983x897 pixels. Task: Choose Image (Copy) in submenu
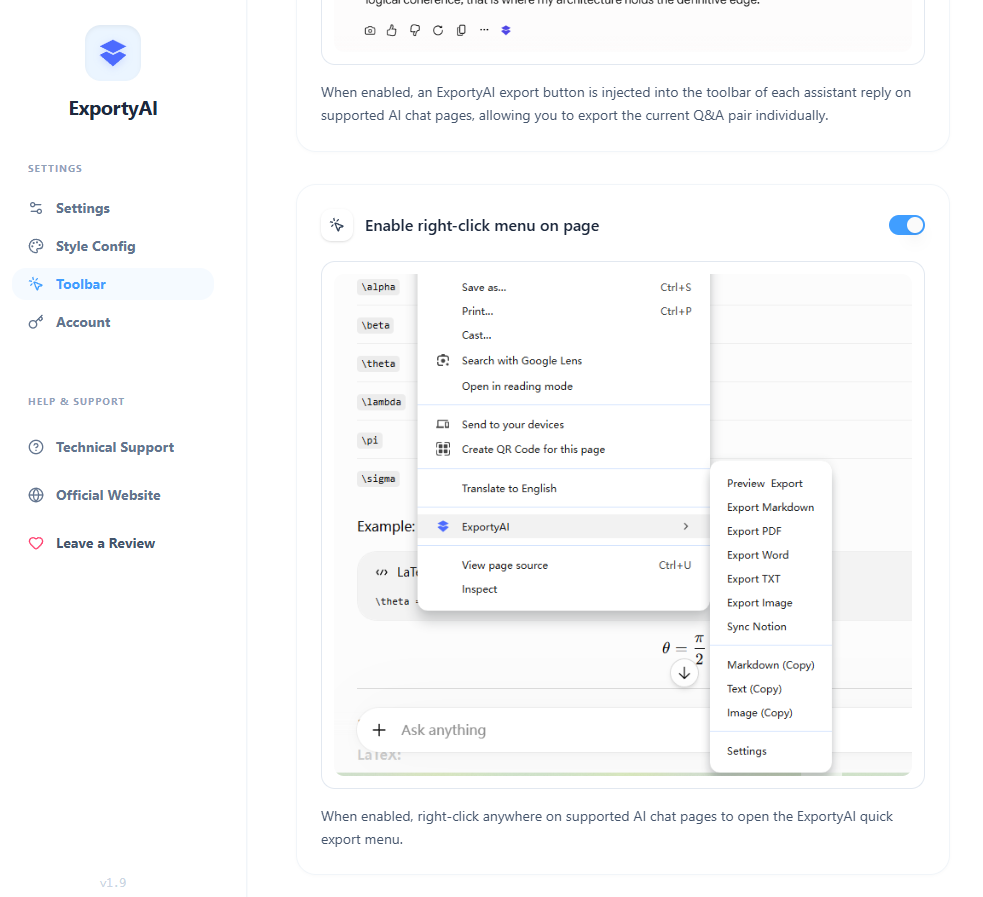coord(770,713)
